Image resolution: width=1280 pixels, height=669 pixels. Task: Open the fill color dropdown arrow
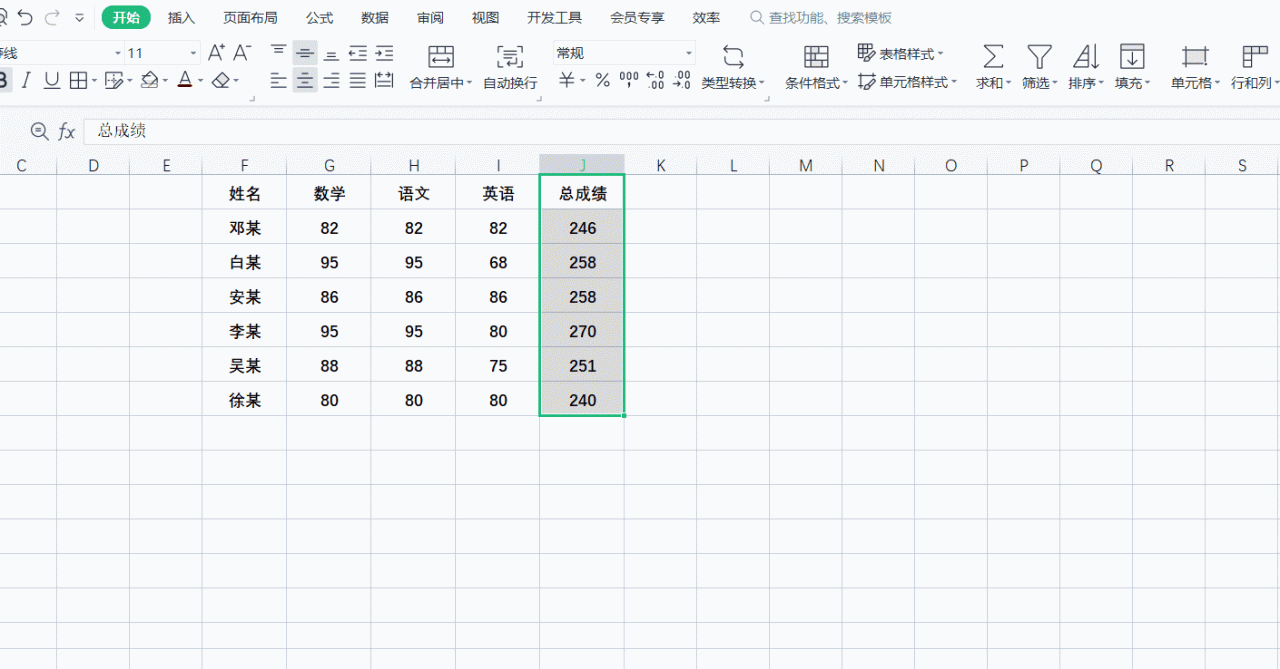166,81
